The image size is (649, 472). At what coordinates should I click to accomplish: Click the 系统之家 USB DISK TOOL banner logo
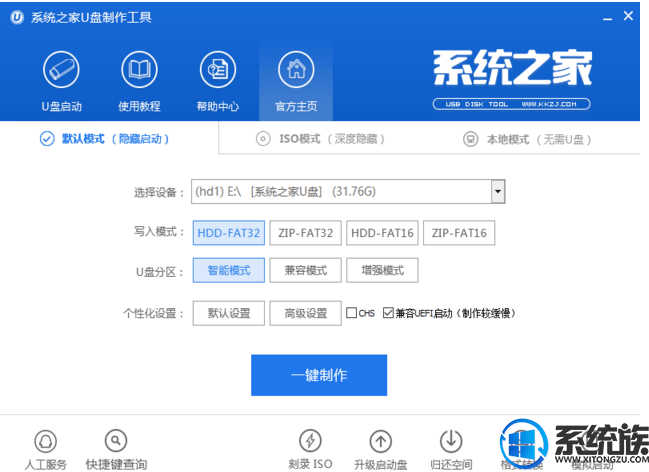pyautogui.click(x=512, y=79)
